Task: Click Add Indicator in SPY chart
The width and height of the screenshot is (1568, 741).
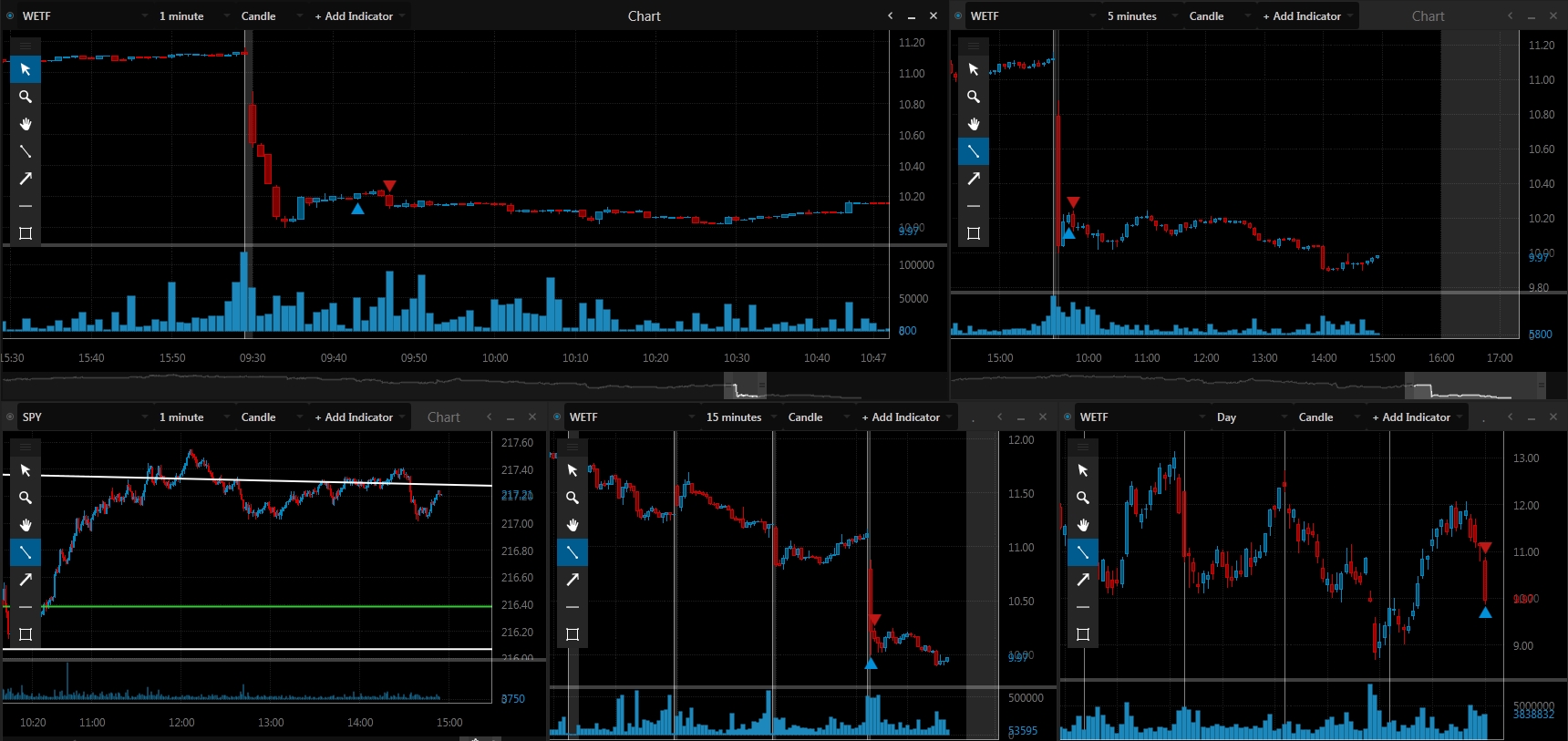Action: pyautogui.click(x=359, y=417)
